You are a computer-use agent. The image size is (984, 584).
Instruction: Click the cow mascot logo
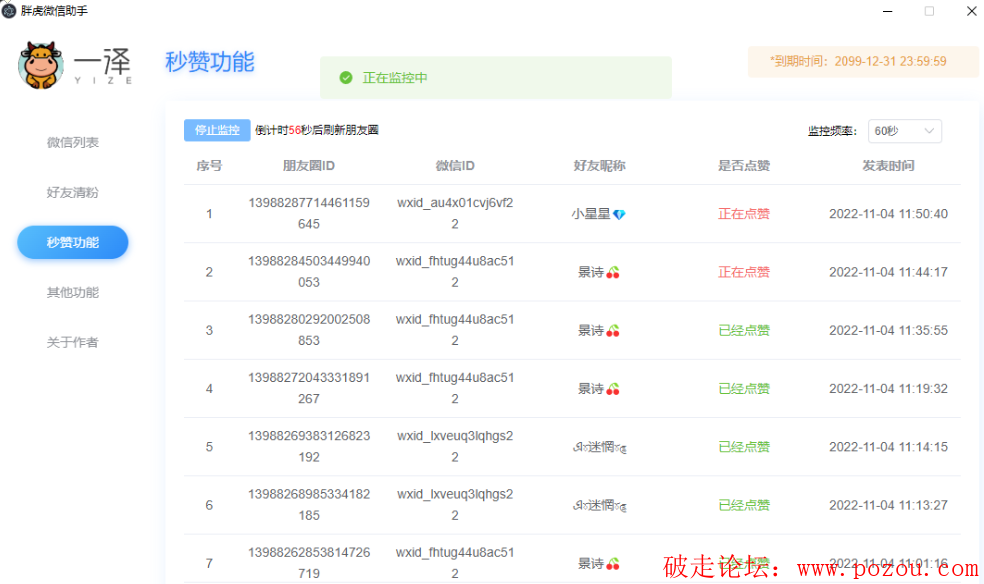tap(40, 65)
